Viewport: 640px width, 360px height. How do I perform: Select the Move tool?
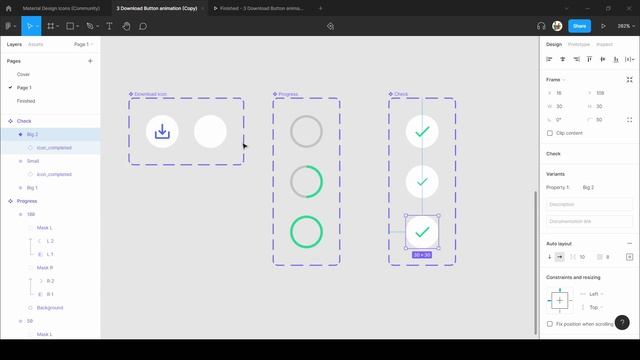[29, 26]
